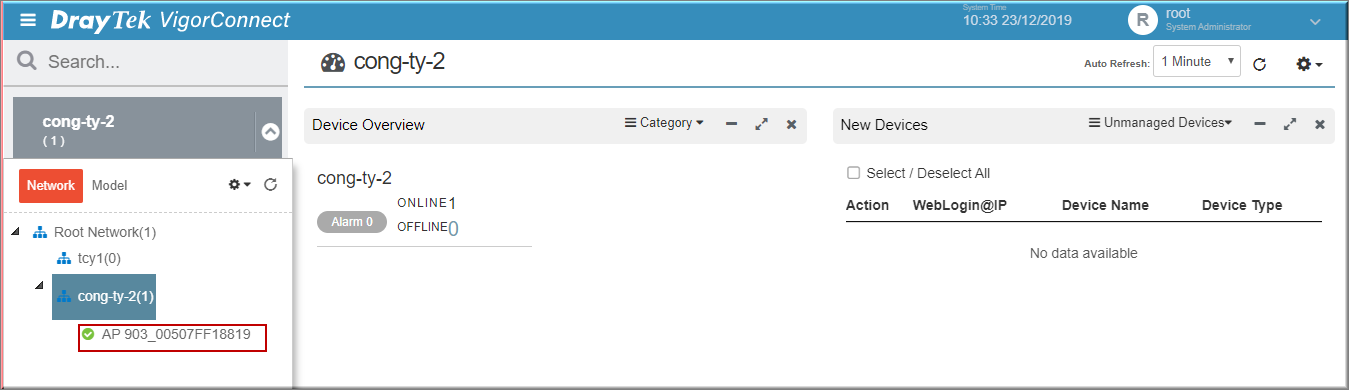The height and width of the screenshot is (390, 1349).
Task: Open the user account dropdown arrow
Action: click(1314, 21)
